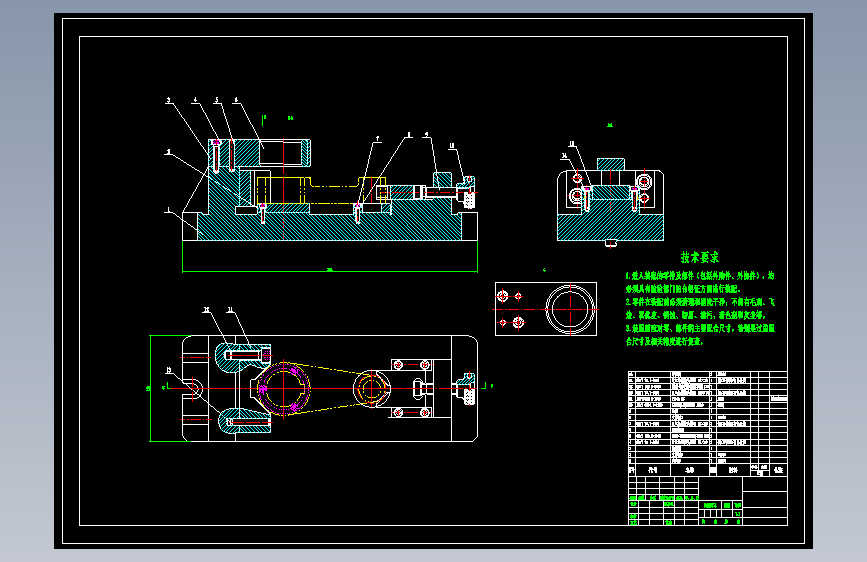
Task: Pick the green vertical width dimension beside the plan view
Action: tap(150, 388)
